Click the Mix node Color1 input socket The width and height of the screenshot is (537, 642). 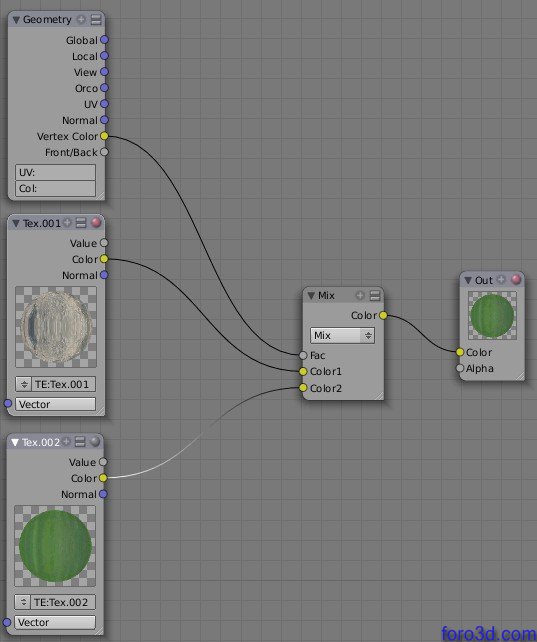coord(303,371)
